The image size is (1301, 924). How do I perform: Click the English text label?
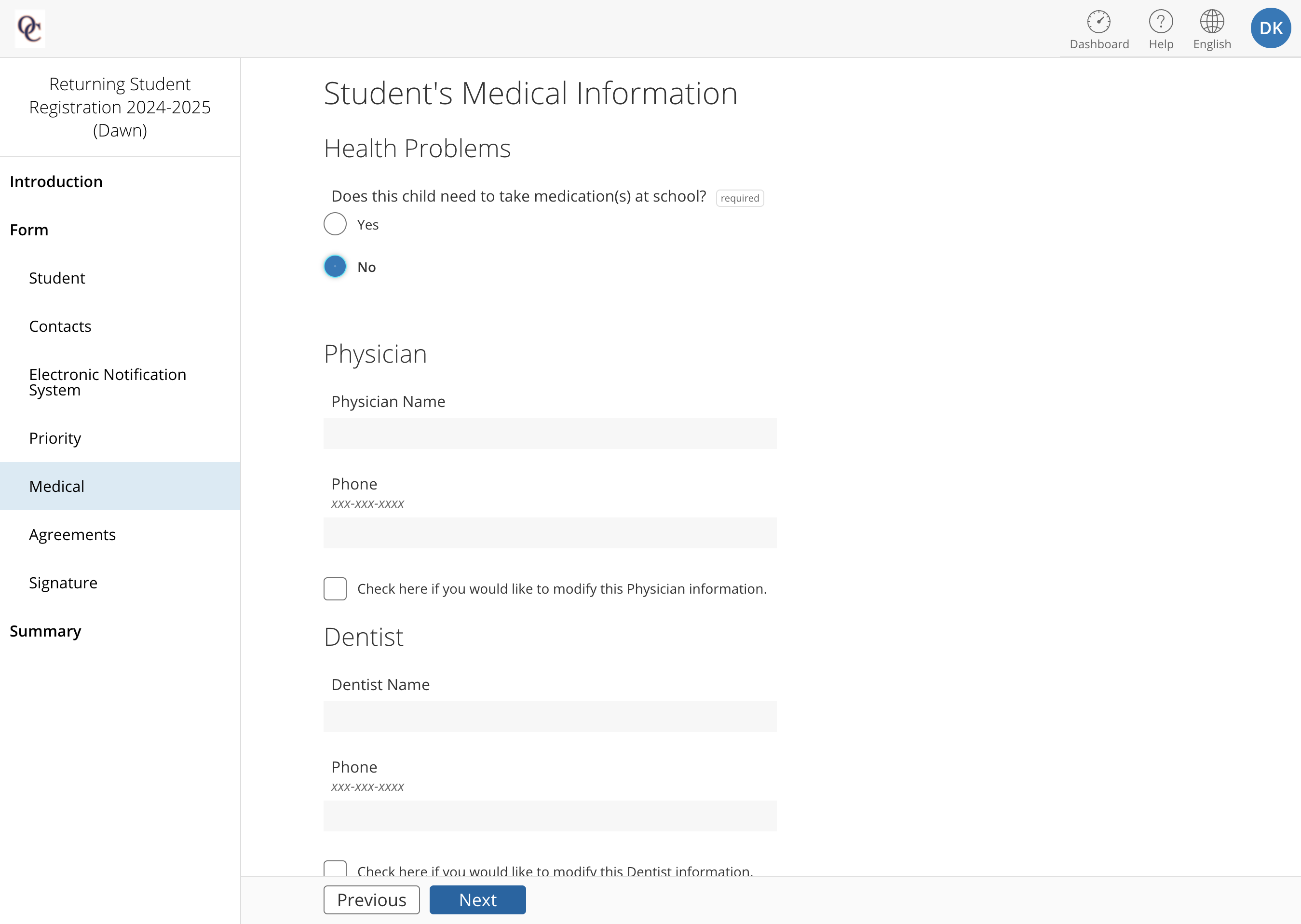(x=1212, y=44)
